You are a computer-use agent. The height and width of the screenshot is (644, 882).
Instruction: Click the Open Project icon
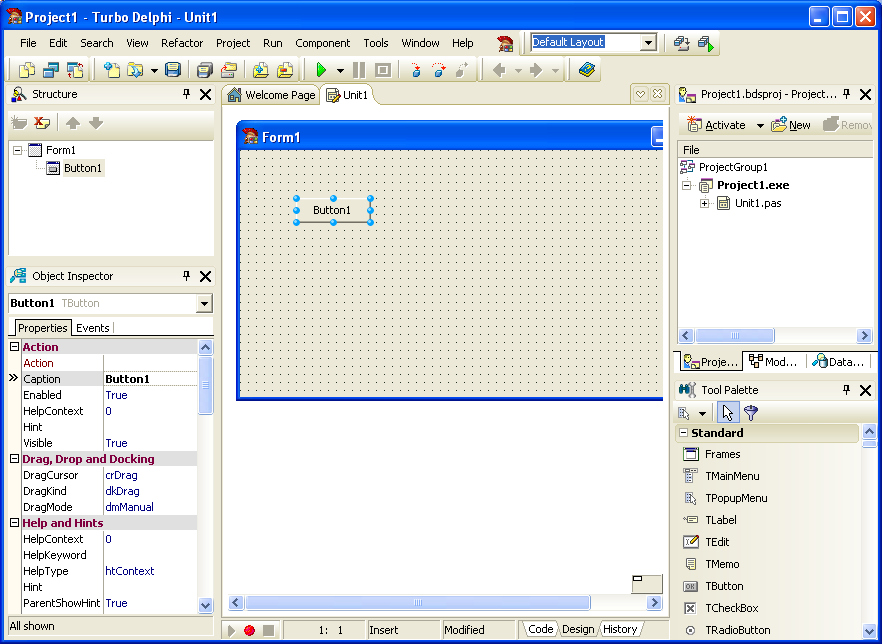228,70
